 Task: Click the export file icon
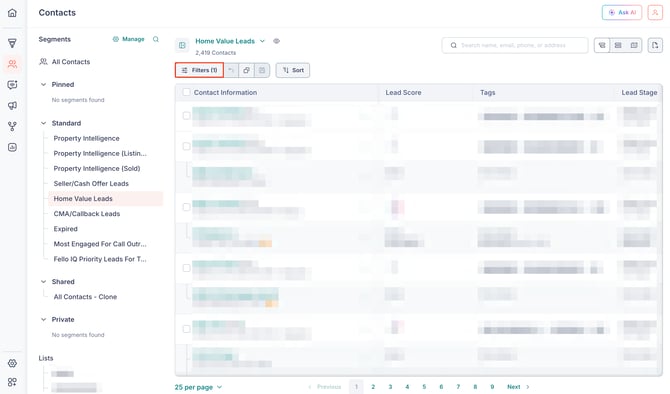[x=655, y=45]
